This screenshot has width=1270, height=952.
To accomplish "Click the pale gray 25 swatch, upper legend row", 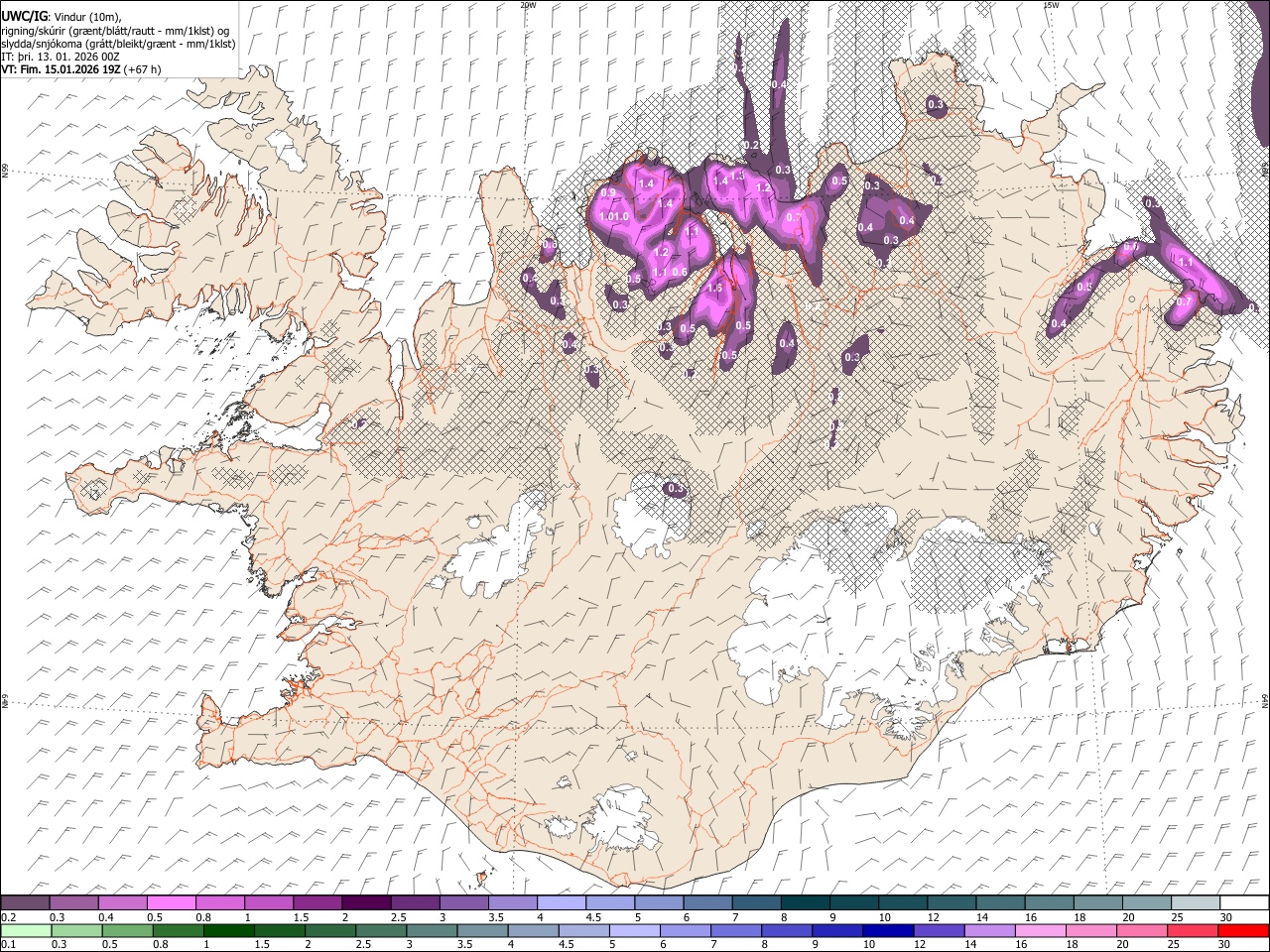I will click(x=1195, y=903).
